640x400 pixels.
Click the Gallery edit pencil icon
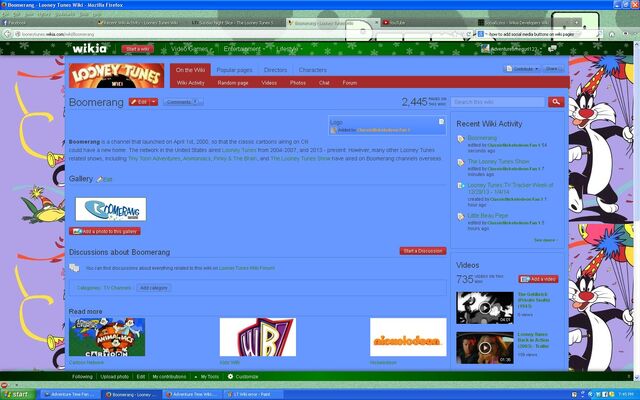[99, 179]
